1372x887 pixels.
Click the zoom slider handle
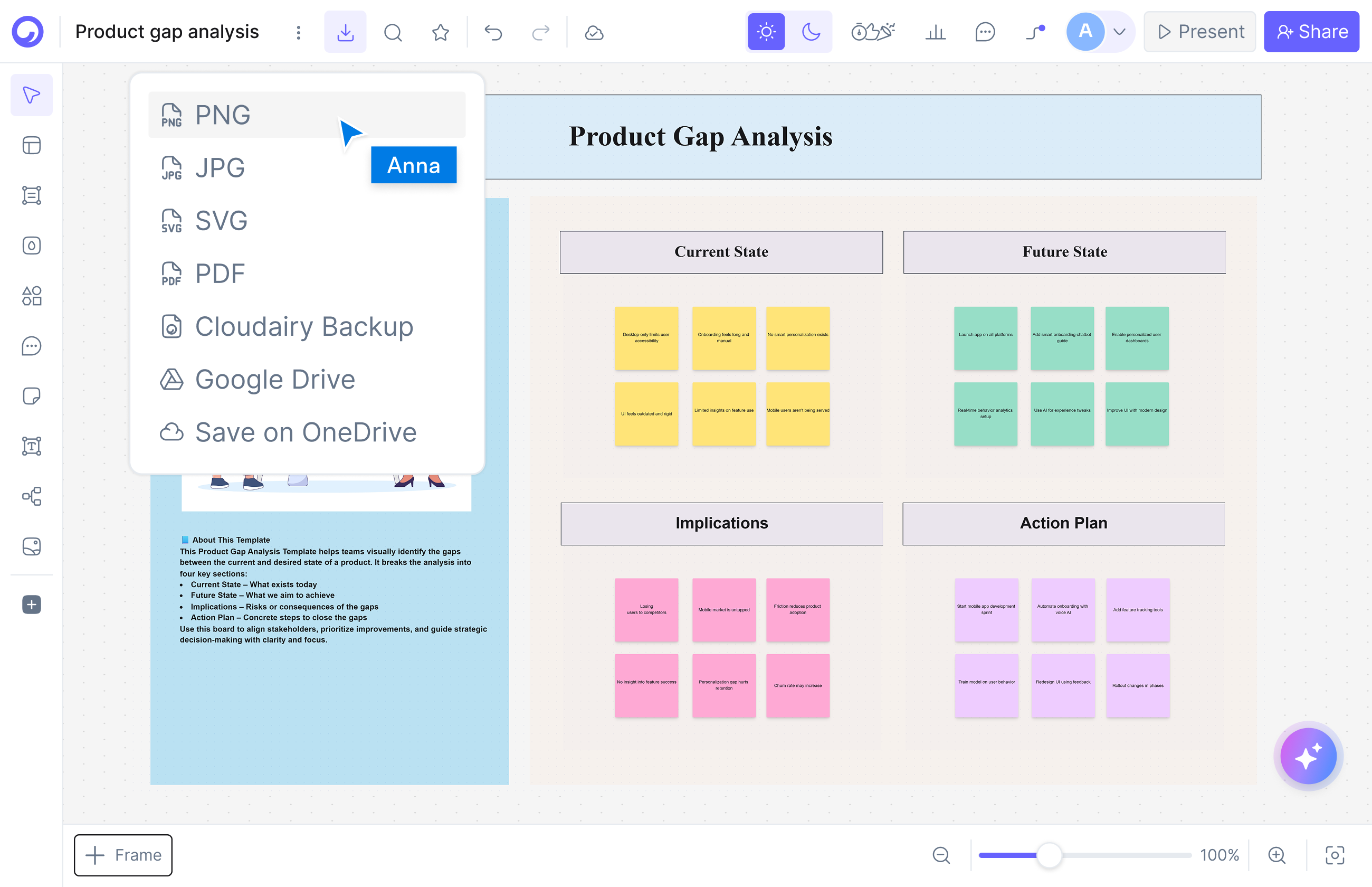pos(1049,855)
